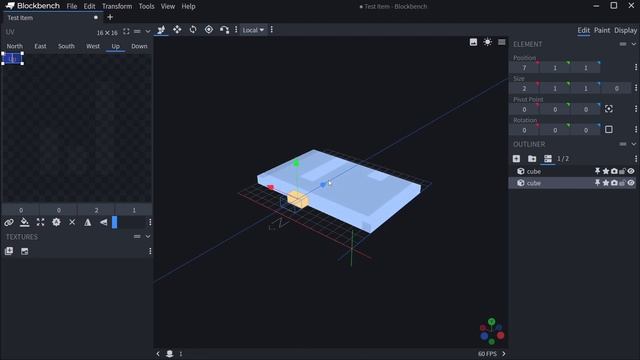Image resolution: width=640 pixels, height=360 pixels.
Task: Center the pivot point icon
Action: click(609, 109)
